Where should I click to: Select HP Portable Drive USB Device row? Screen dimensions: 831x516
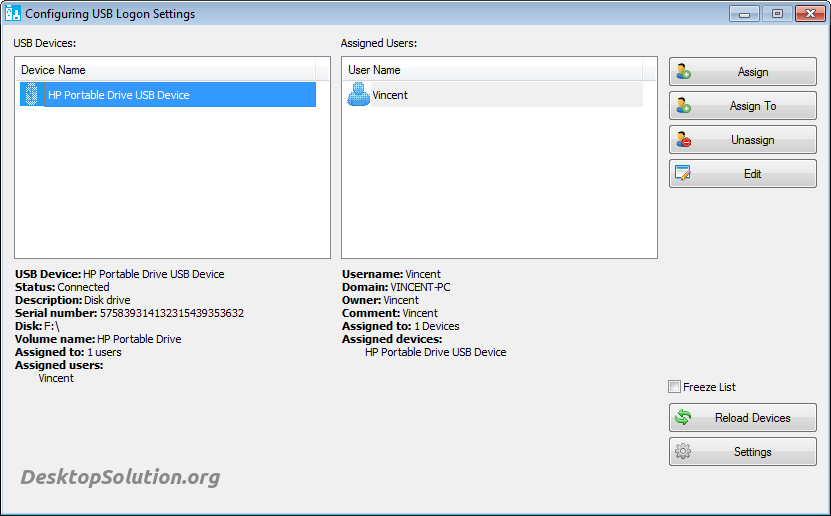point(168,94)
